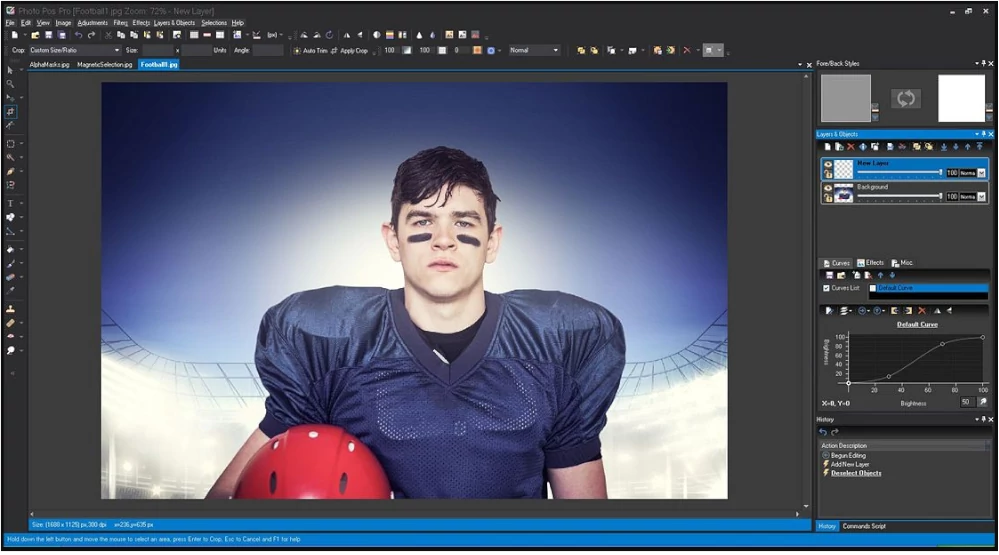Move layer down with the down arrow
Viewport: 999px width, 555px height.
[x=956, y=147]
